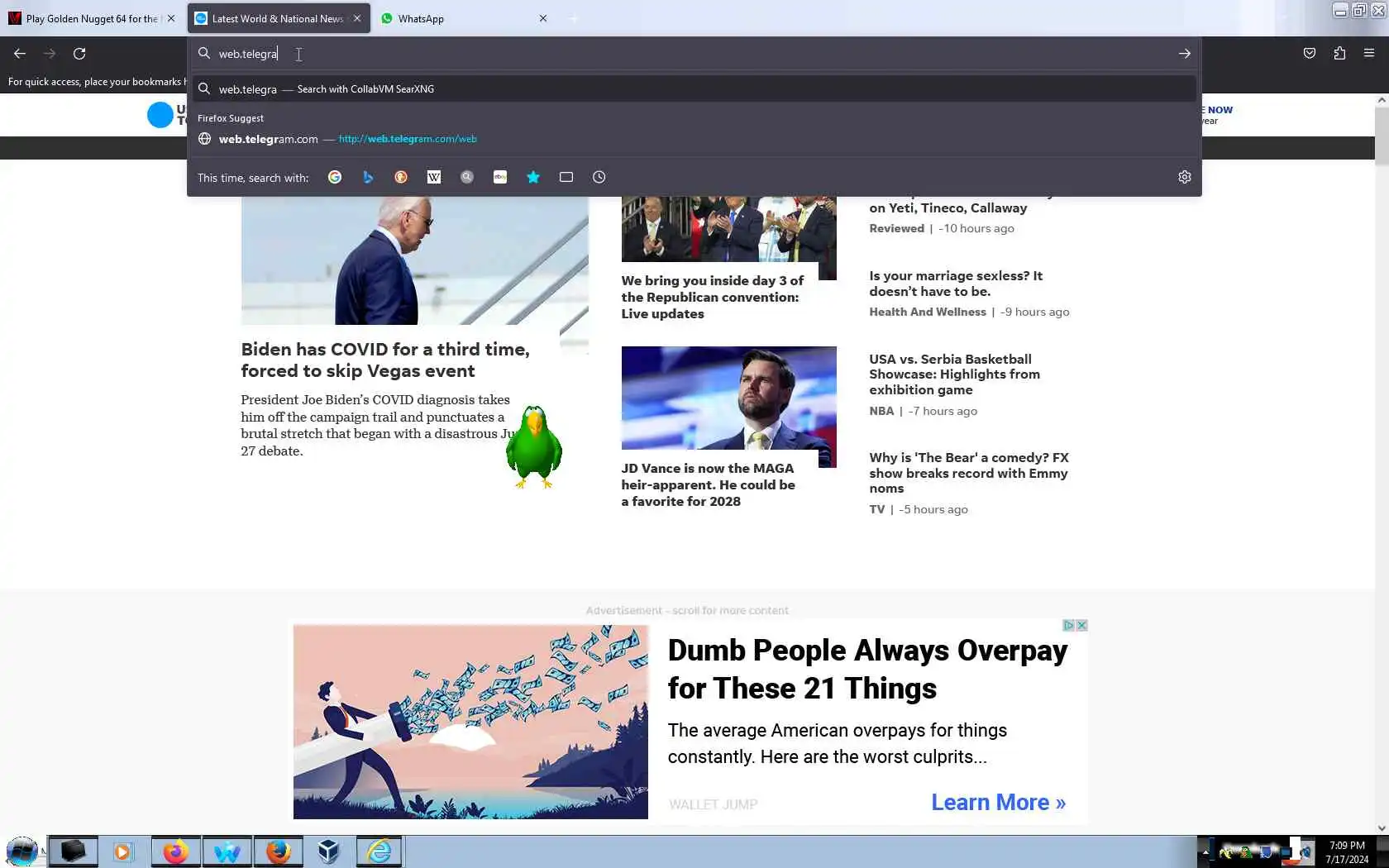Show hidden system tray icons
The image size is (1389, 868).
point(1205,852)
